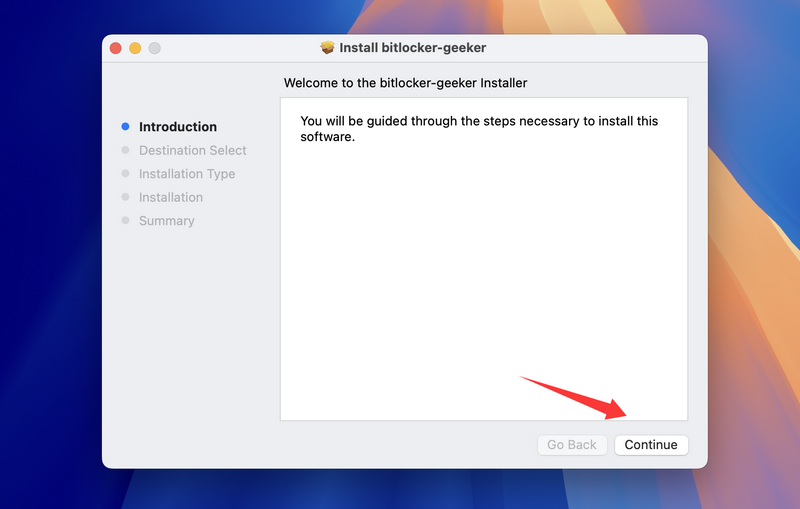Click the "Welcome to the bitlocker-geeker Installer" heading

(405, 83)
